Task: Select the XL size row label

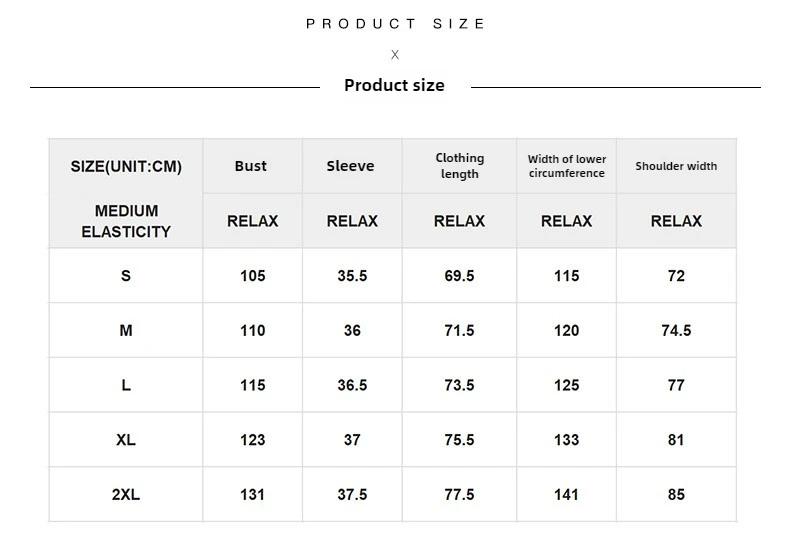Action: point(126,440)
